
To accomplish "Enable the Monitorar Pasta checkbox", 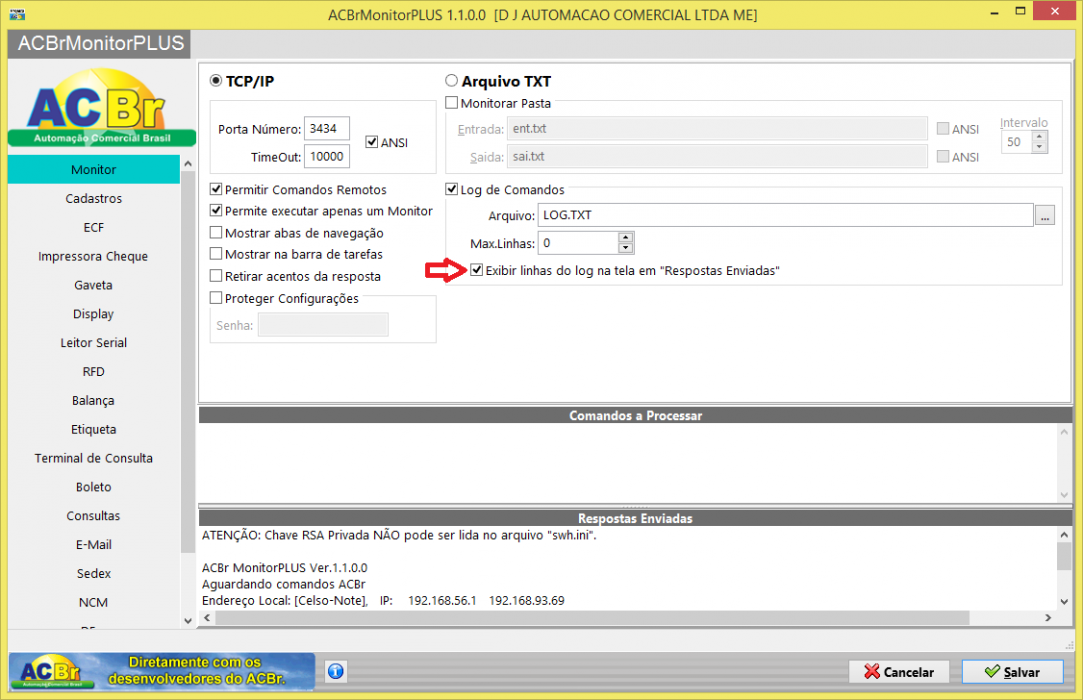I will pos(452,102).
